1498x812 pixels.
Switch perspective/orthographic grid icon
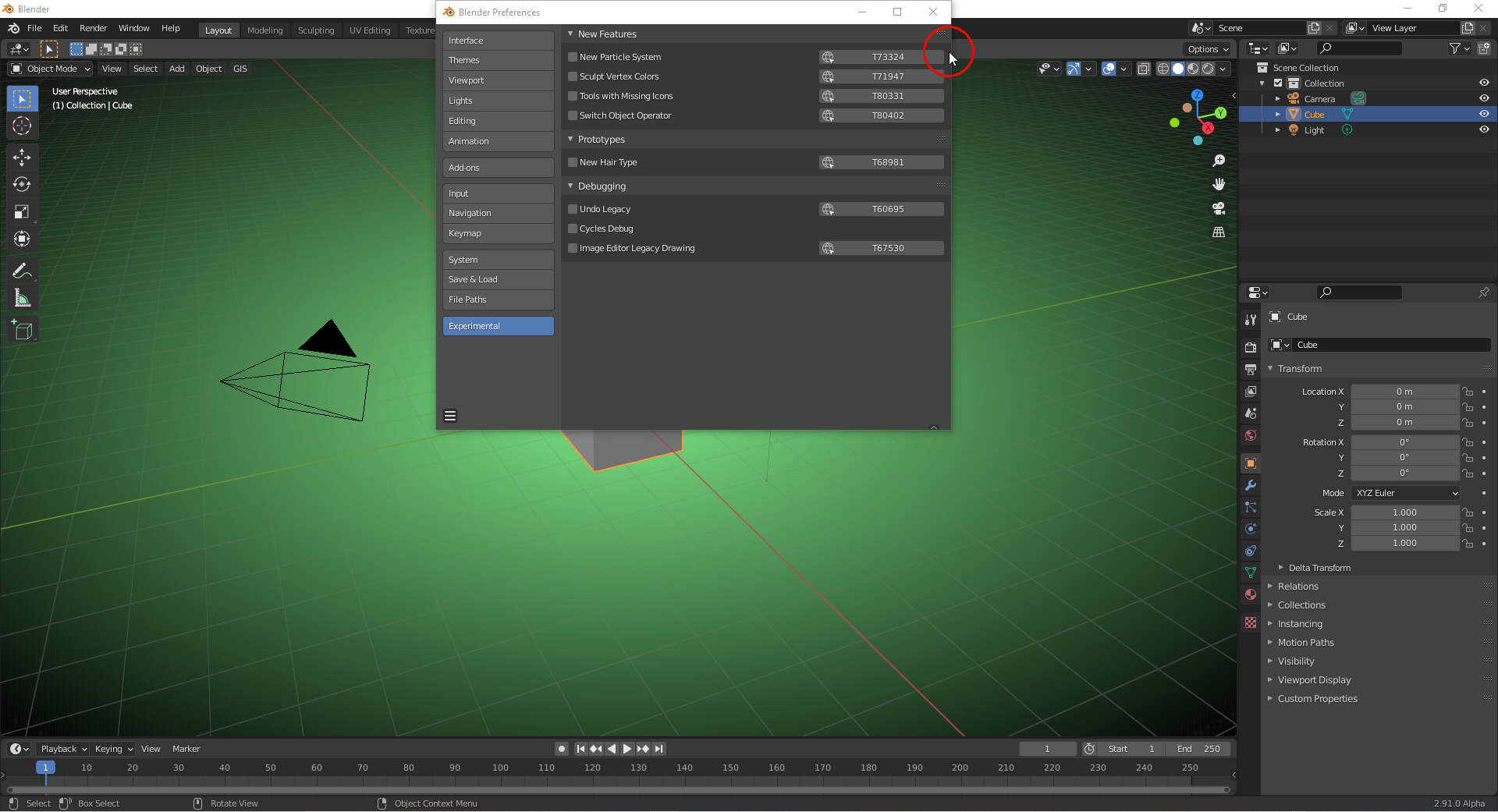tap(1219, 232)
